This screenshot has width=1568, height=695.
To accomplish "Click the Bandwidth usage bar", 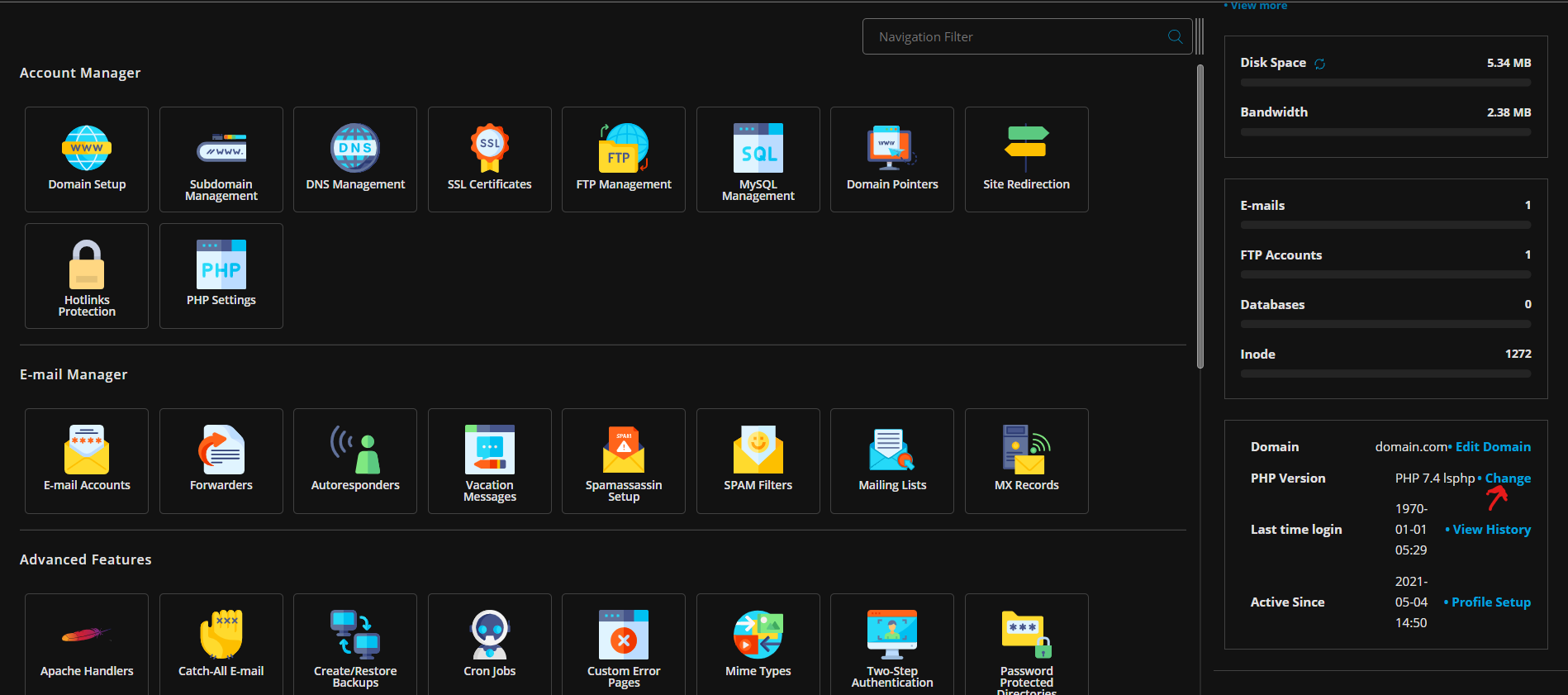I will tap(1385, 132).
